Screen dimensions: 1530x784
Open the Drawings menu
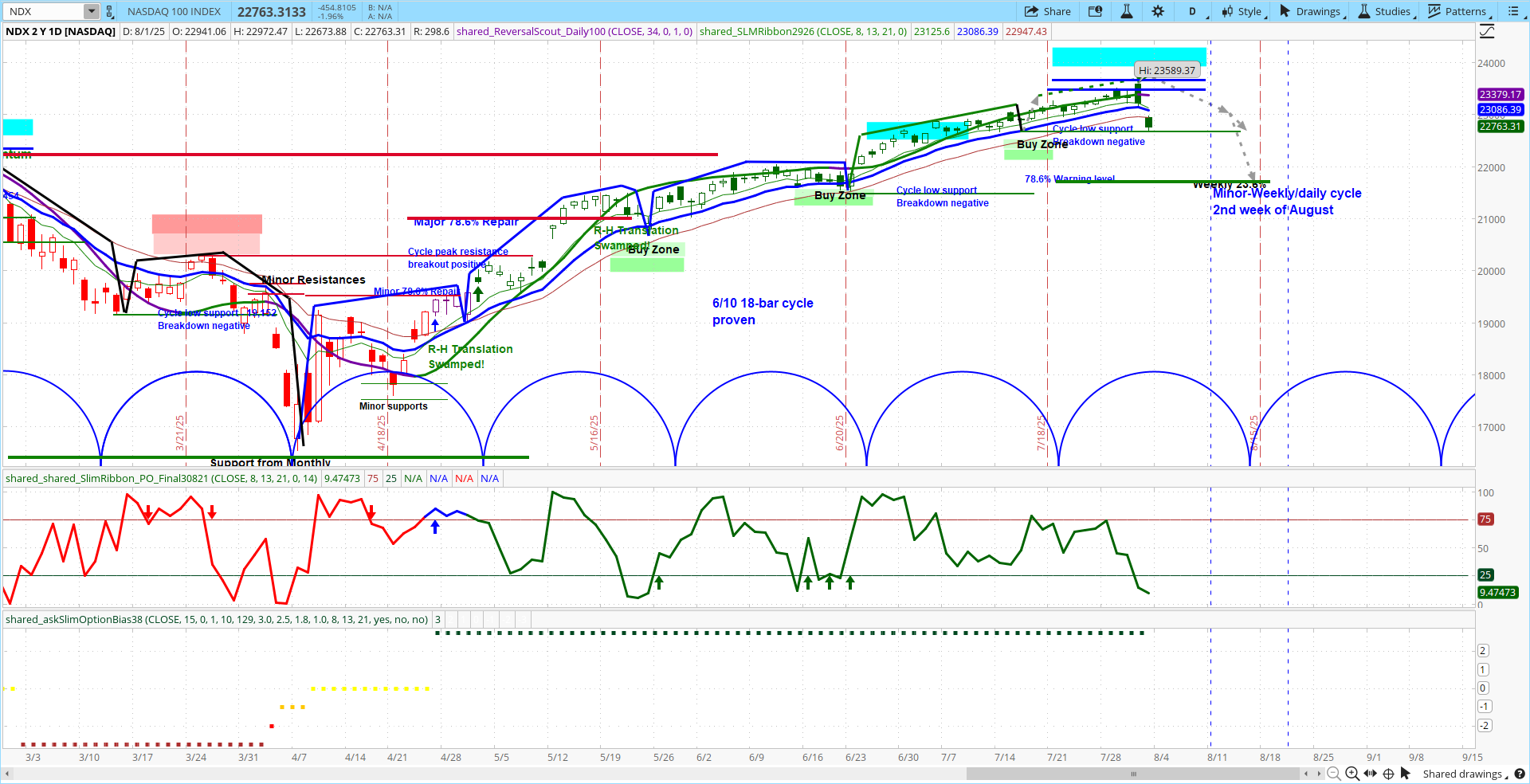click(x=1311, y=11)
